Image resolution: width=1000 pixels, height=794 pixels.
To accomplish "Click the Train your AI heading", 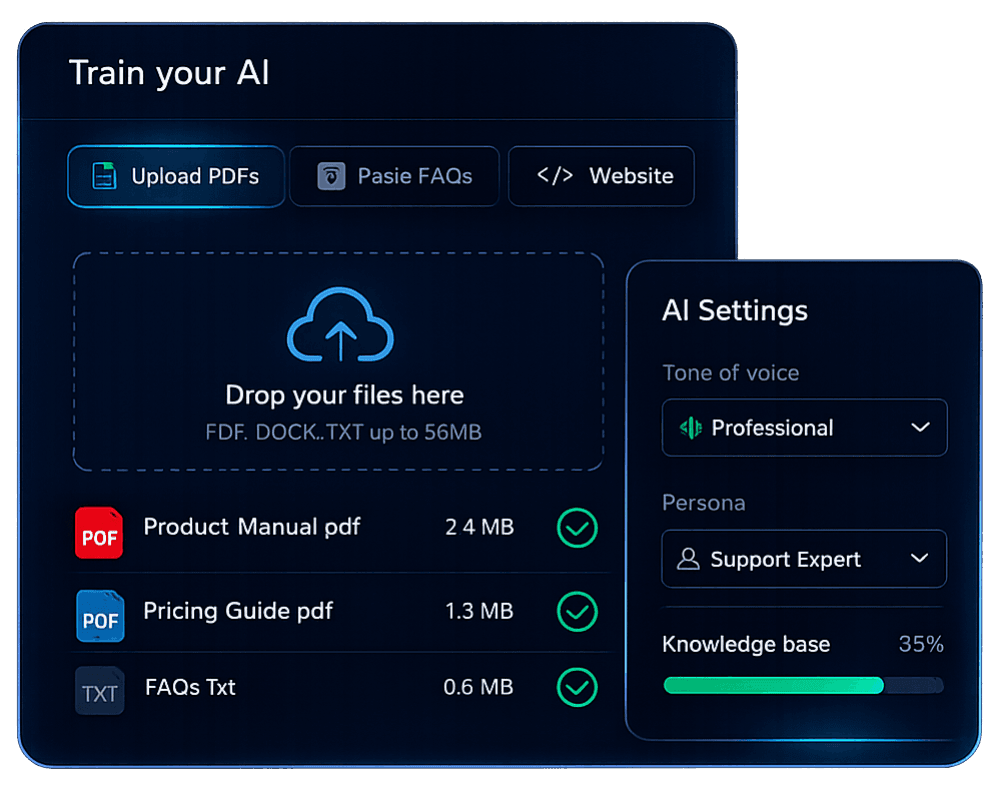I will click(x=169, y=73).
